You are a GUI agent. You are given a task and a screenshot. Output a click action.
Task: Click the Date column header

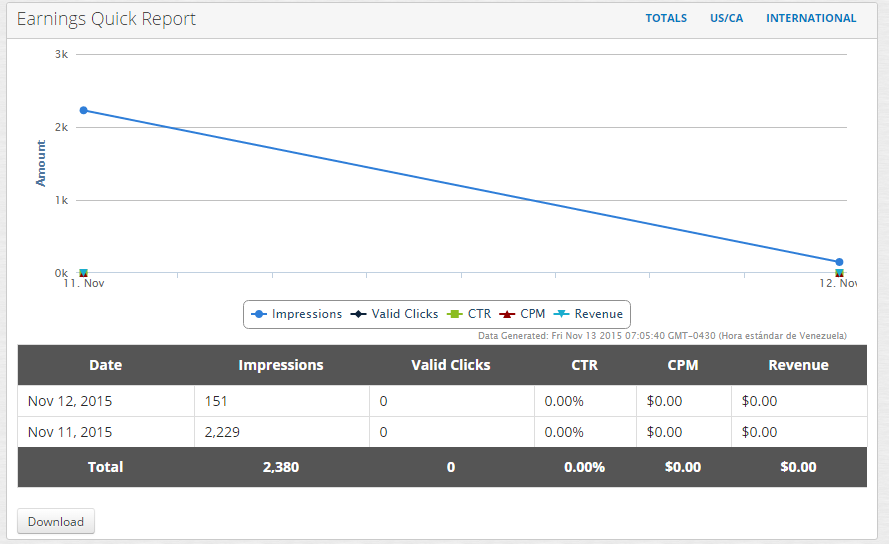click(105, 365)
